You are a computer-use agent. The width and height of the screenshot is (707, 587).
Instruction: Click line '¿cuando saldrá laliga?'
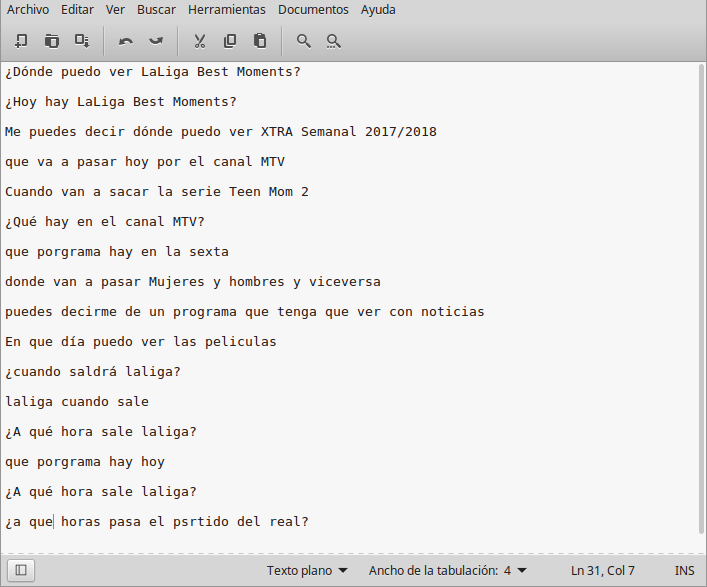pyautogui.click(x=93, y=372)
